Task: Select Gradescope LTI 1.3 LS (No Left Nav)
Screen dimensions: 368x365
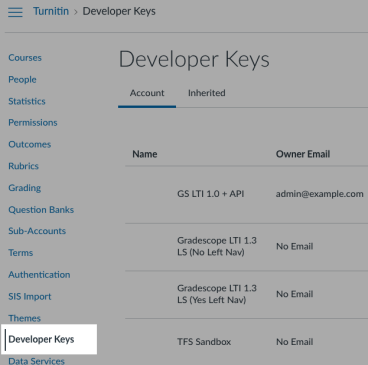Action: 217,246
